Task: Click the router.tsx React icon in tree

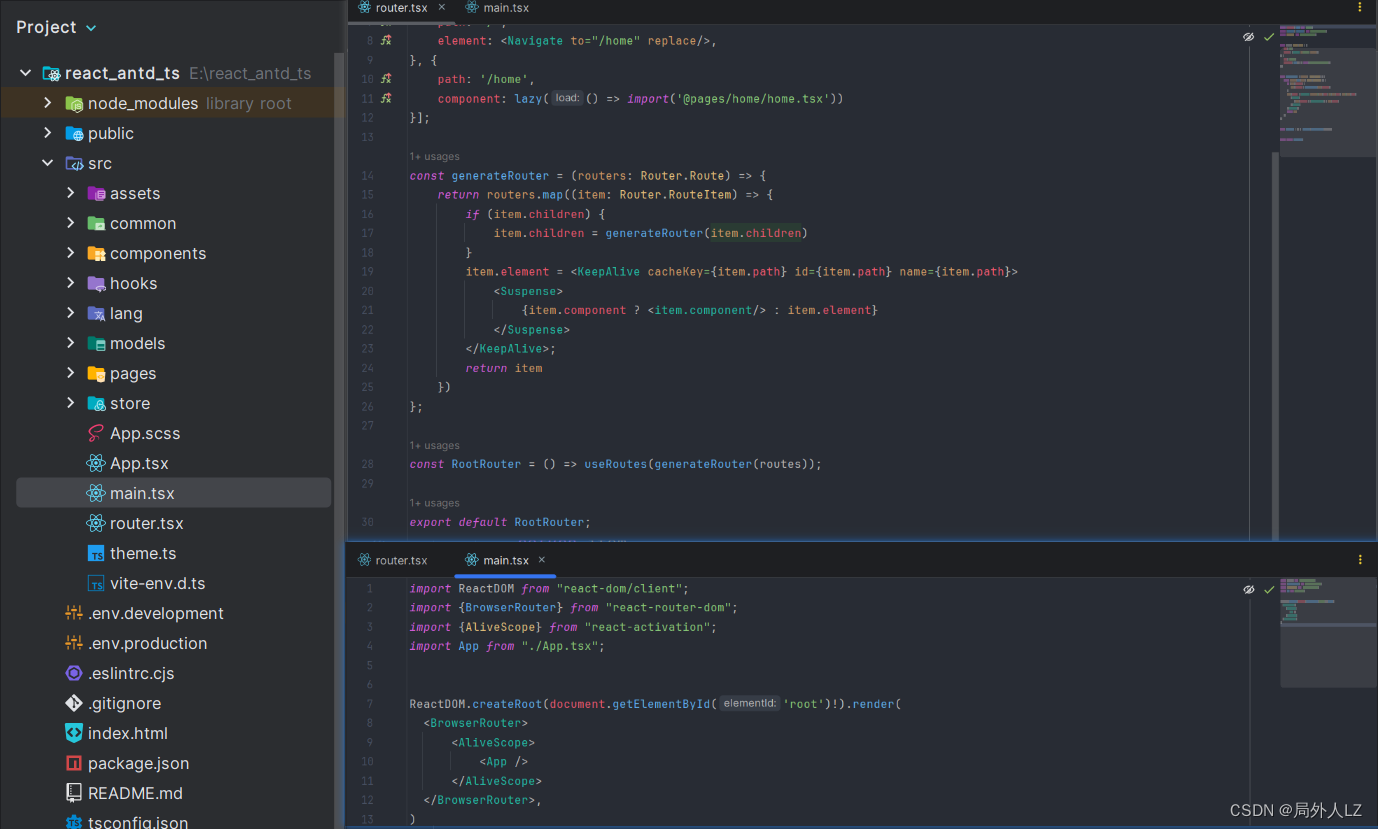Action: point(96,523)
